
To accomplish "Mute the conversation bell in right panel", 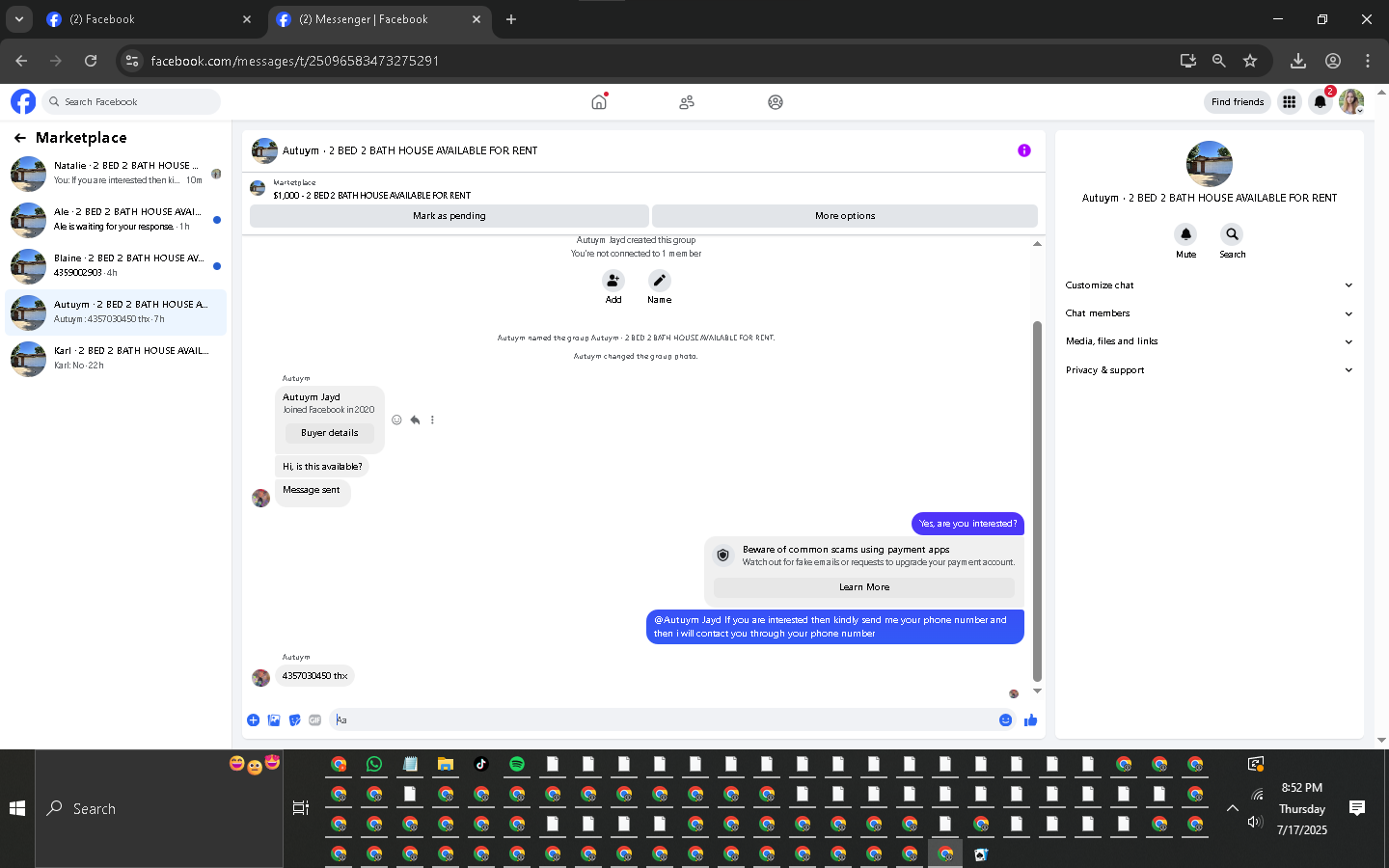I will point(1185,234).
